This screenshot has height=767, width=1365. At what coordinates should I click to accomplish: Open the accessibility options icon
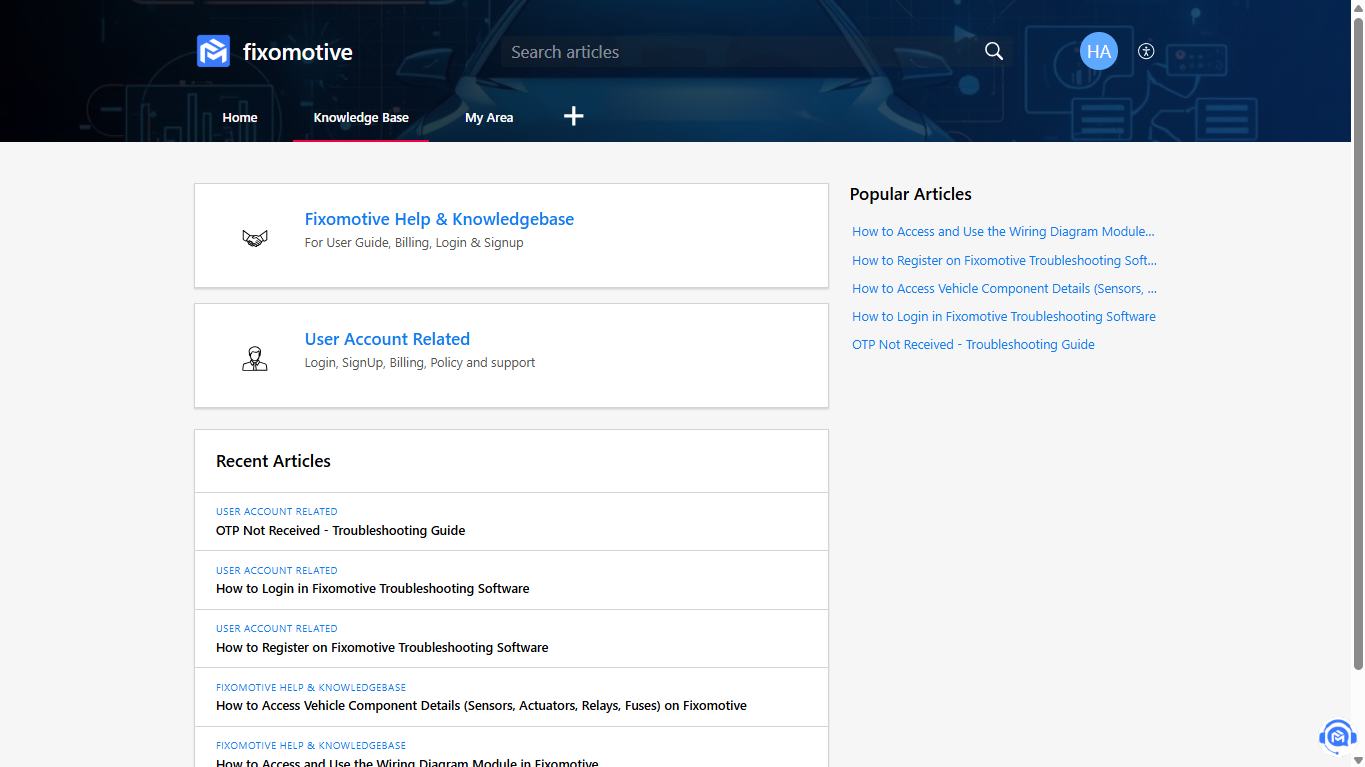point(1145,51)
